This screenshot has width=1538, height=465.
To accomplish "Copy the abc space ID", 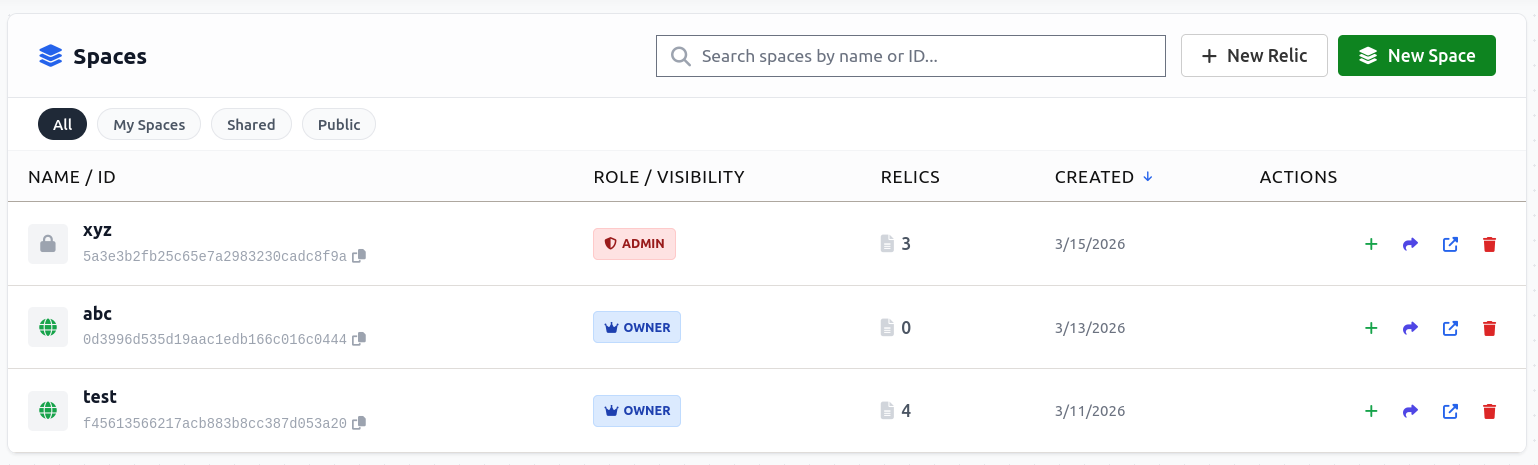I will coord(359,339).
